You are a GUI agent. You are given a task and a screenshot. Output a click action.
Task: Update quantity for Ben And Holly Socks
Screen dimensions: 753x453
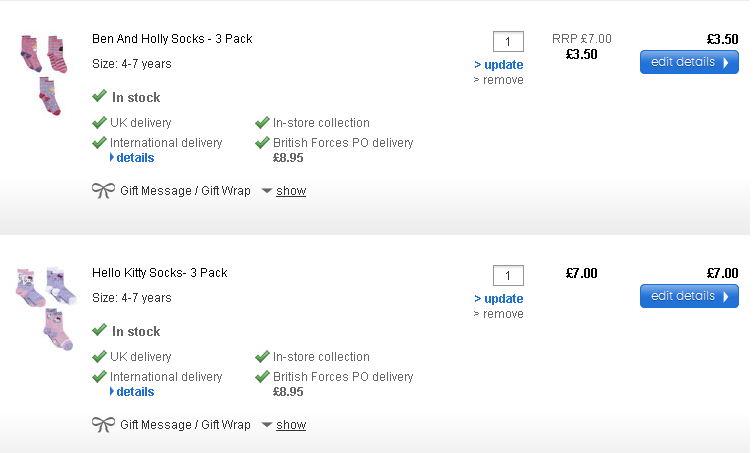click(x=498, y=65)
